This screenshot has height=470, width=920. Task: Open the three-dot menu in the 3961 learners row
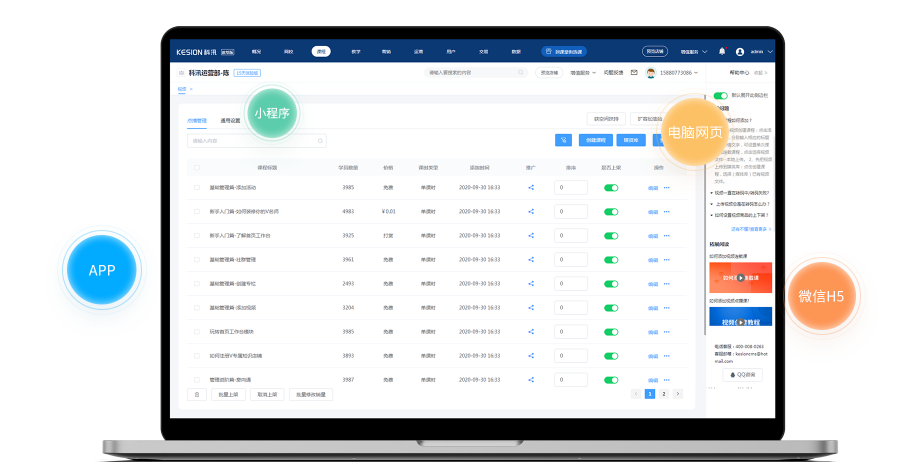pos(667,259)
